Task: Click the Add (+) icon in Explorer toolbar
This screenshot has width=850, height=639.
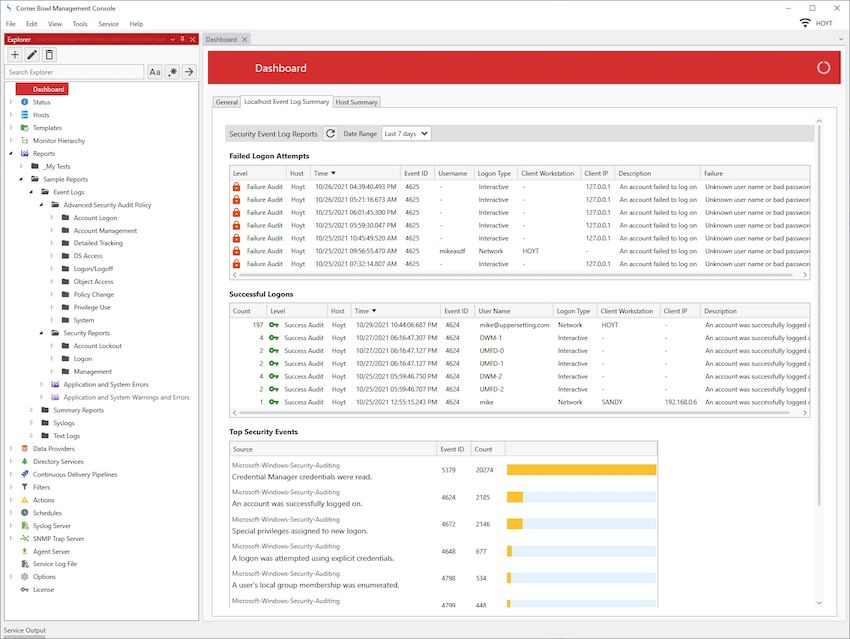Action: [x=15, y=54]
